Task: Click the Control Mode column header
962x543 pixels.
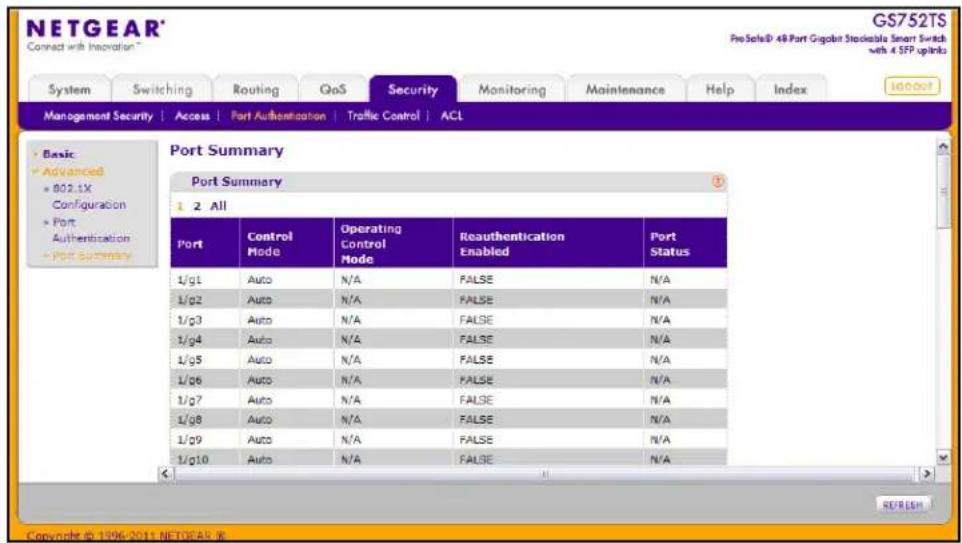Action: point(287,244)
